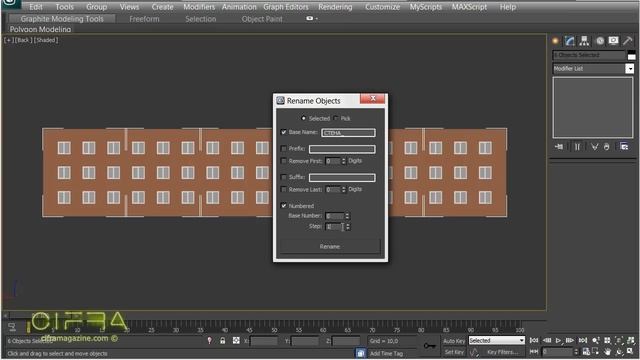Click Zoom Extents All Selected icon
The image size is (640, 360).
(631, 340)
